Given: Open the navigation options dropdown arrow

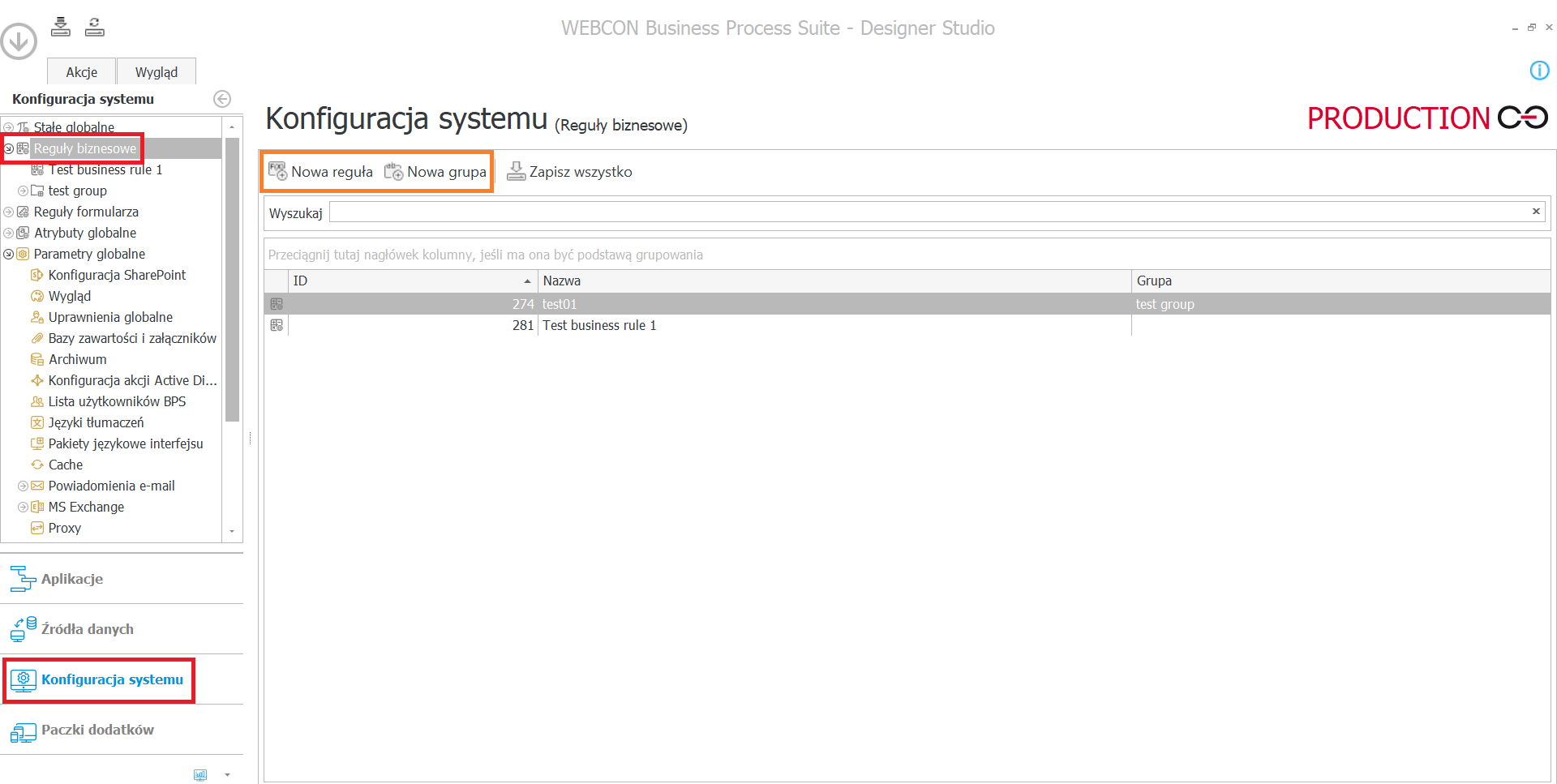Looking at the screenshot, I should (227, 775).
